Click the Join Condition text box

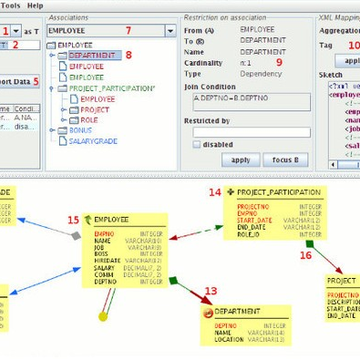(252, 102)
